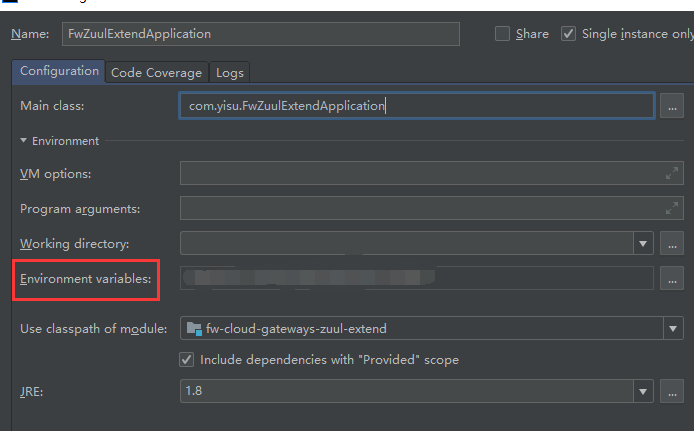Expand the Program arguments field editor
The image size is (694, 431).
[672, 209]
